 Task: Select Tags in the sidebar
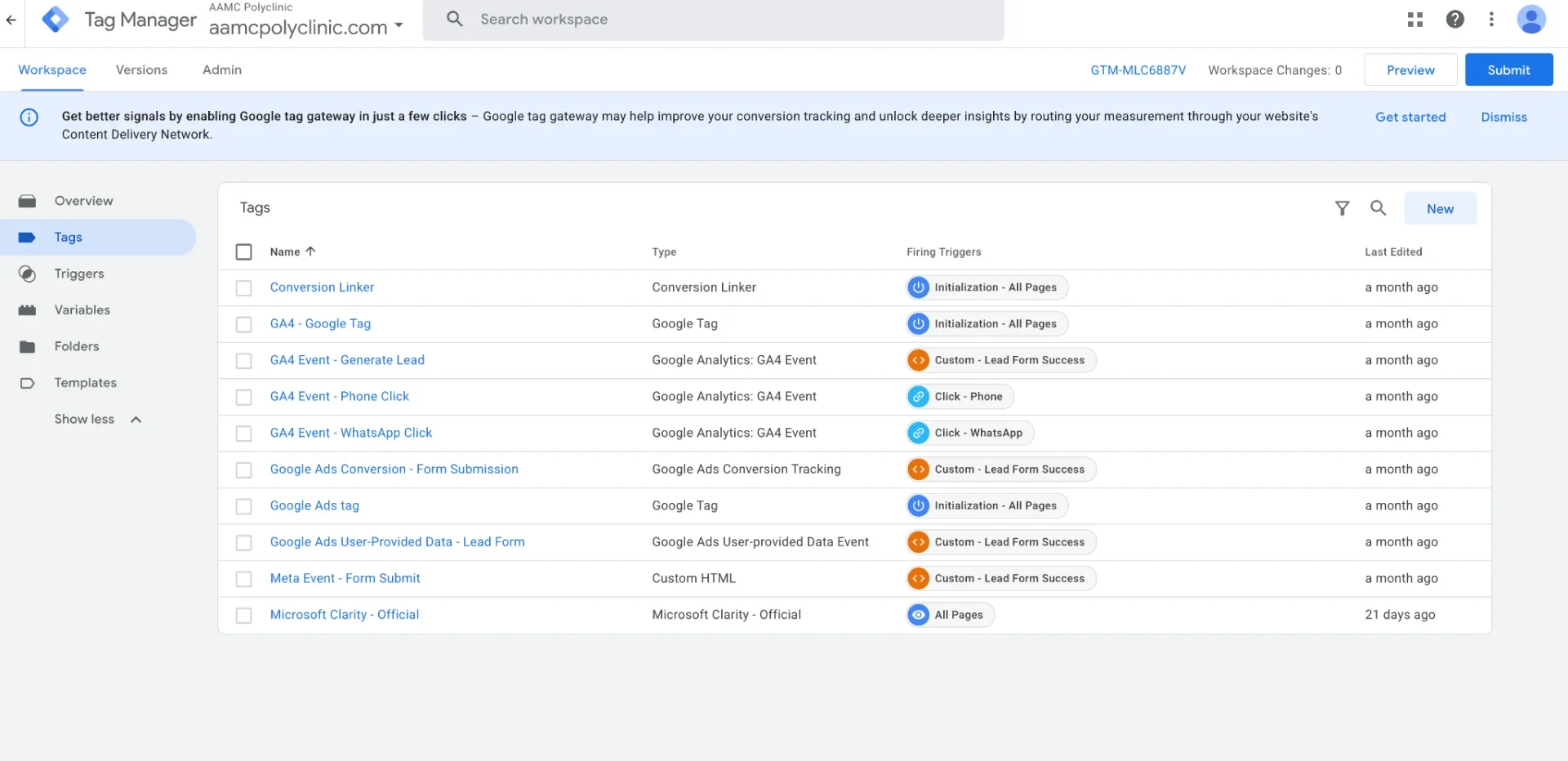tap(98, 238)
